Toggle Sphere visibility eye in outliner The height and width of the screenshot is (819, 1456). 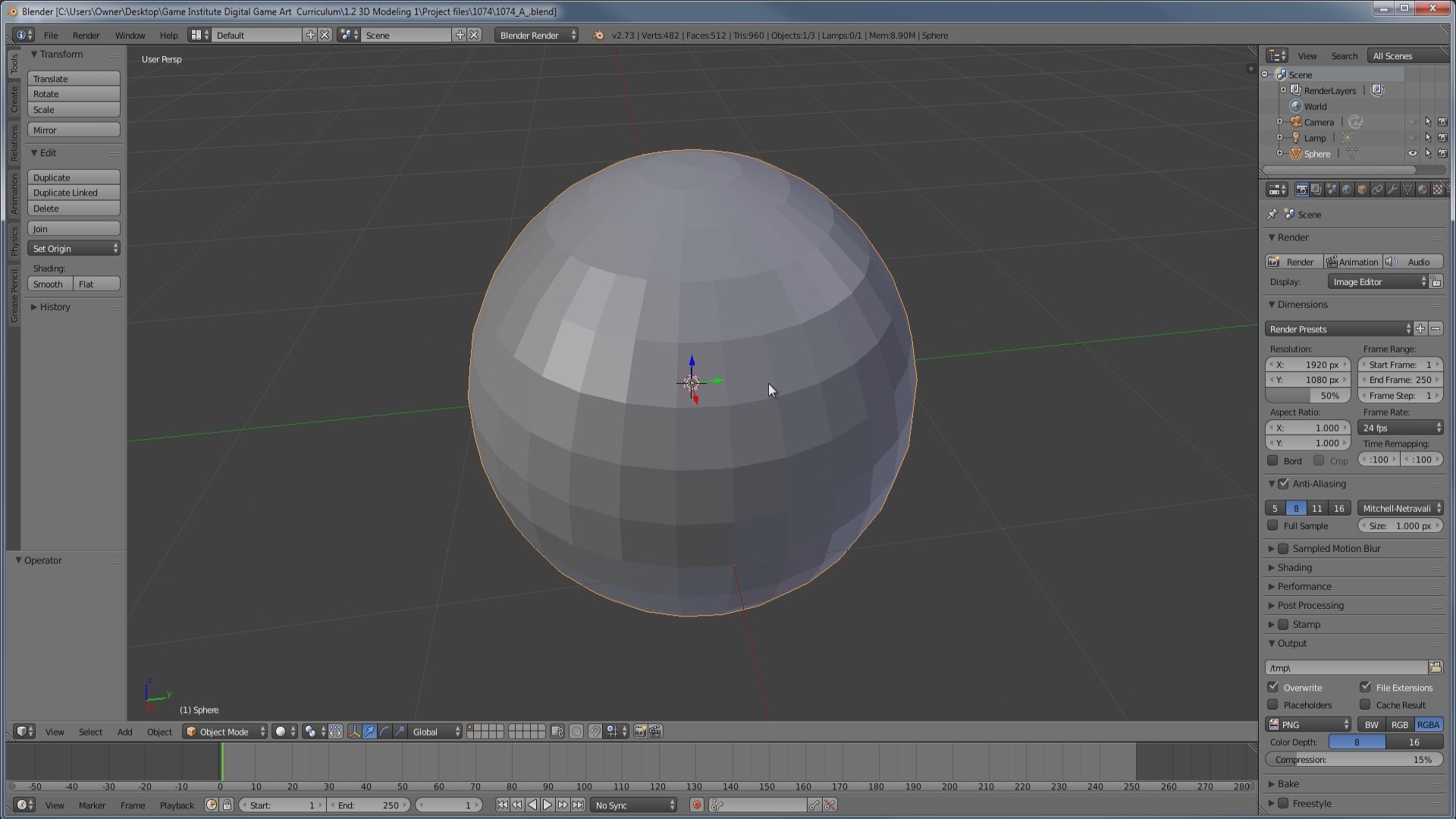click(1412, 154)
